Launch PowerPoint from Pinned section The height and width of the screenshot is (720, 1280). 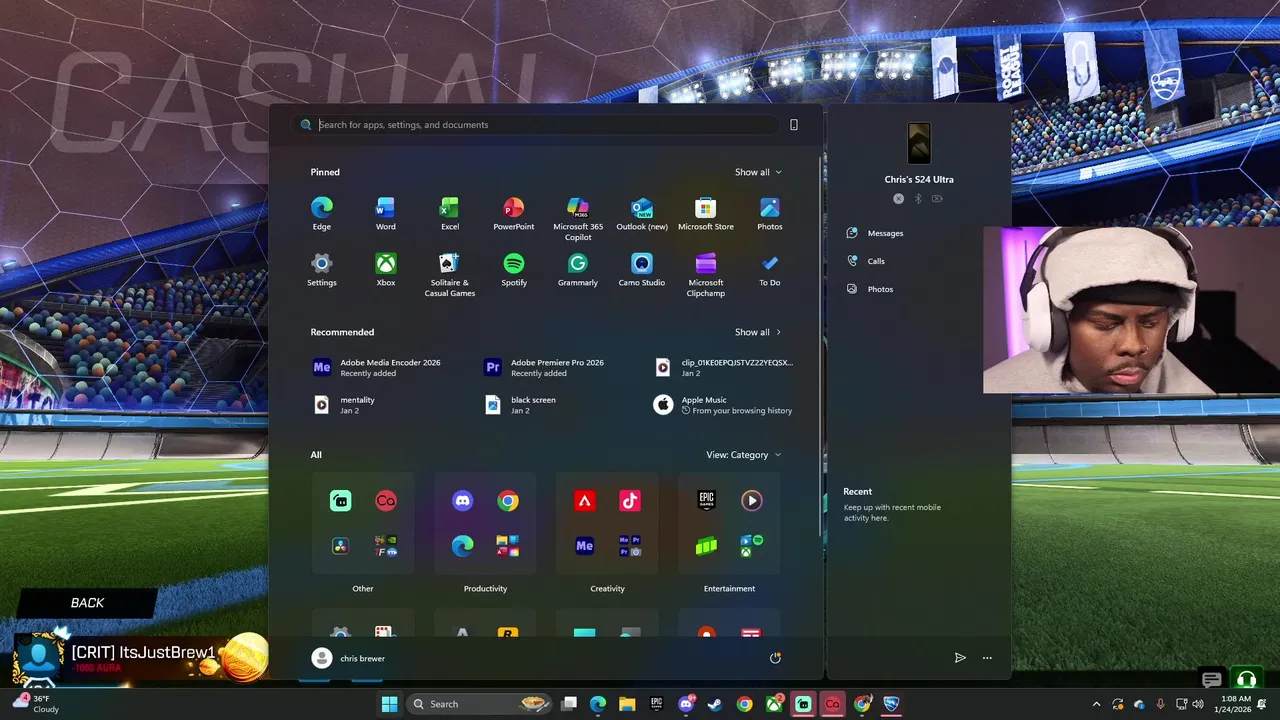pyautogui.click(x=513, y=213)
